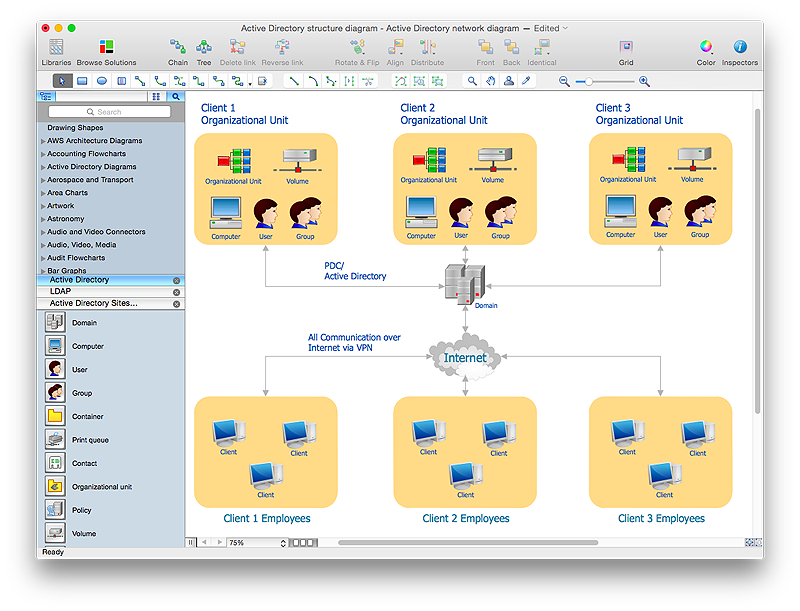The image size is (800, 611).
Task: Pick the Contact shape from library
Action: (x=55, y=463)
